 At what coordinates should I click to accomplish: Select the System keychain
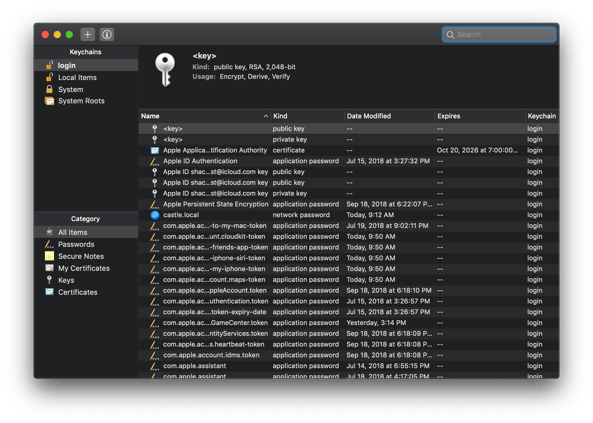coord(86,90)
